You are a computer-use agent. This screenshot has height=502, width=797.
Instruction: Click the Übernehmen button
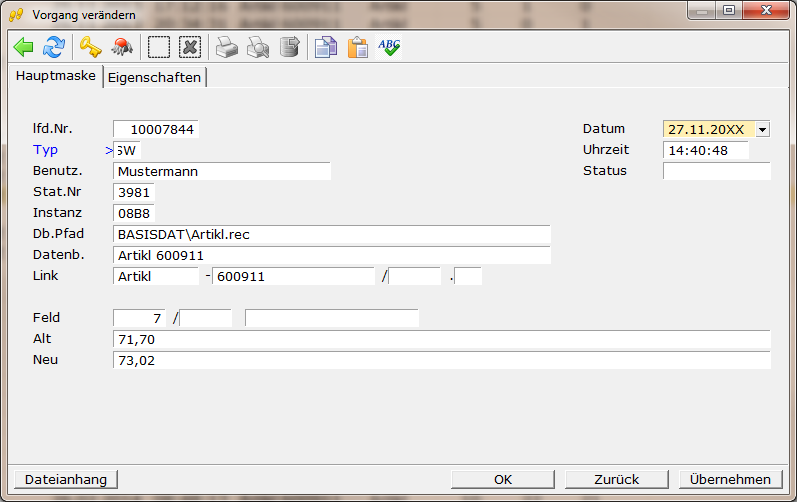(730, 479)
